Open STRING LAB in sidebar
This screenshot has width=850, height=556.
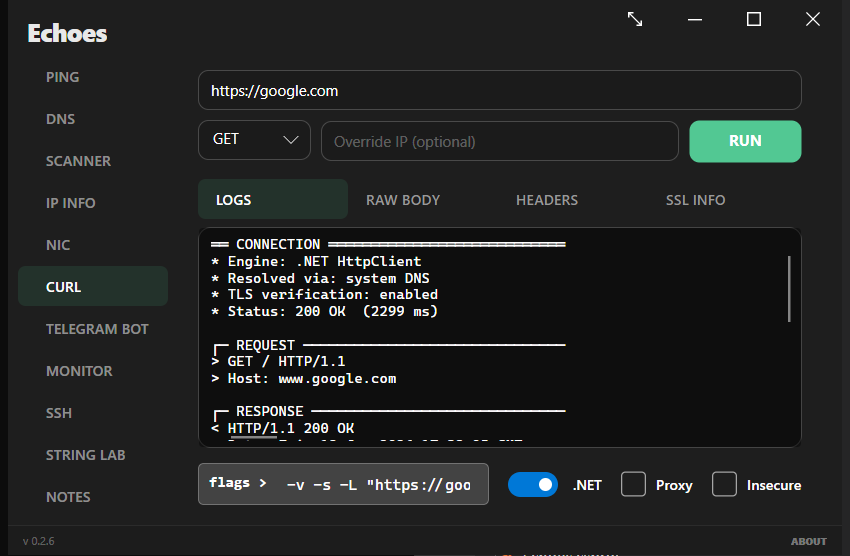pyautogui.click(x=85, y=455)
